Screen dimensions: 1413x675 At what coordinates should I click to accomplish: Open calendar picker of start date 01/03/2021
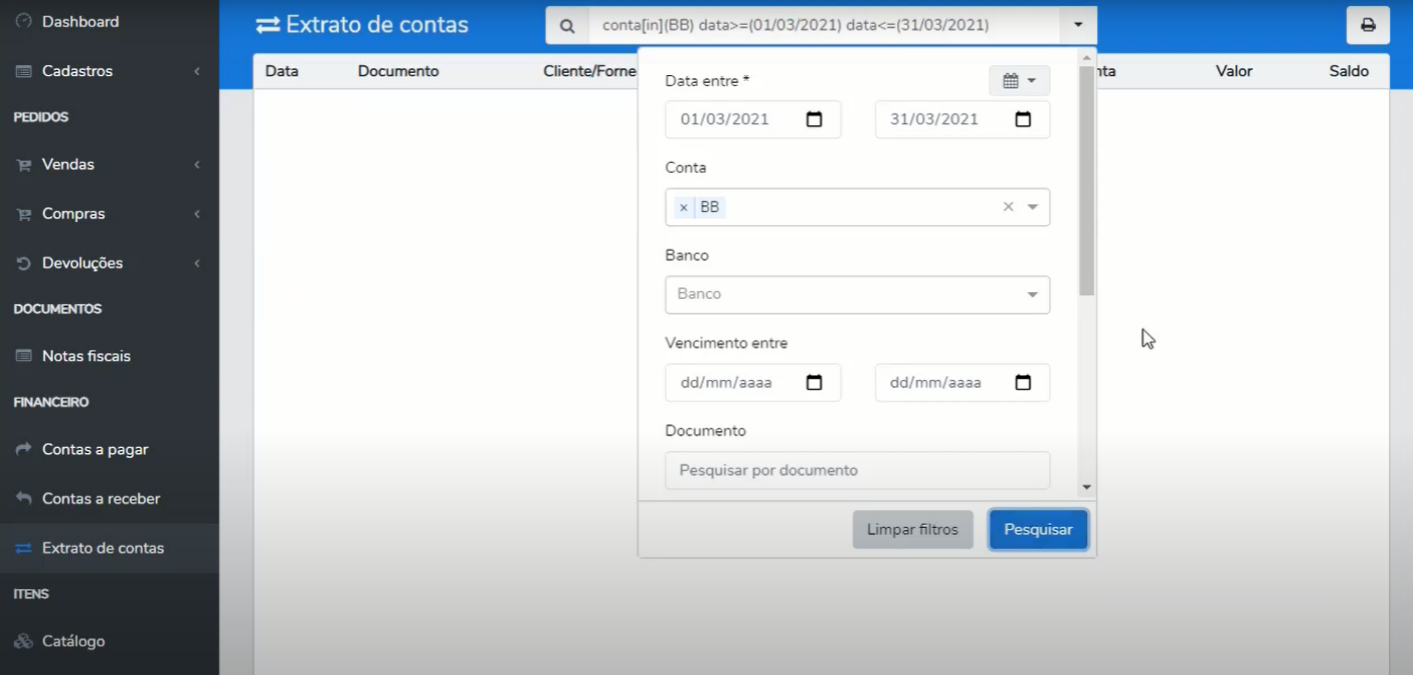pos(814,119)
